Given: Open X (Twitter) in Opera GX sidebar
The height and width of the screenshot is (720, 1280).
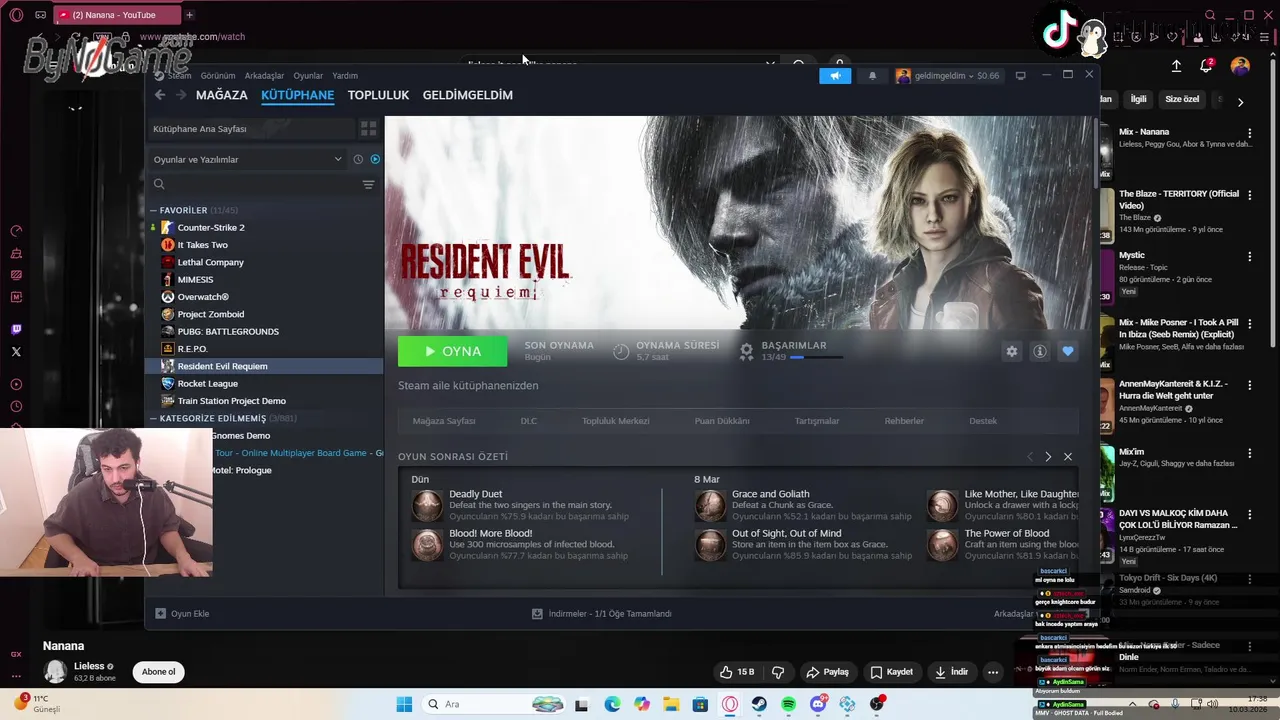Looking at the screenshot, I should tap(16, 352).
